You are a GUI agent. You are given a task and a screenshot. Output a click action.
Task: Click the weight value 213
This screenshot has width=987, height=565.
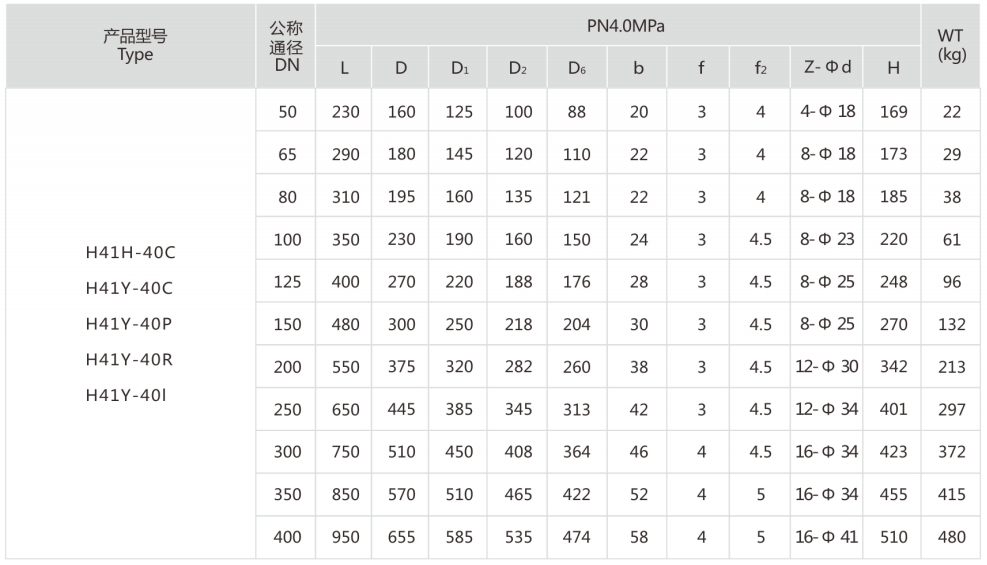(951, 366)
